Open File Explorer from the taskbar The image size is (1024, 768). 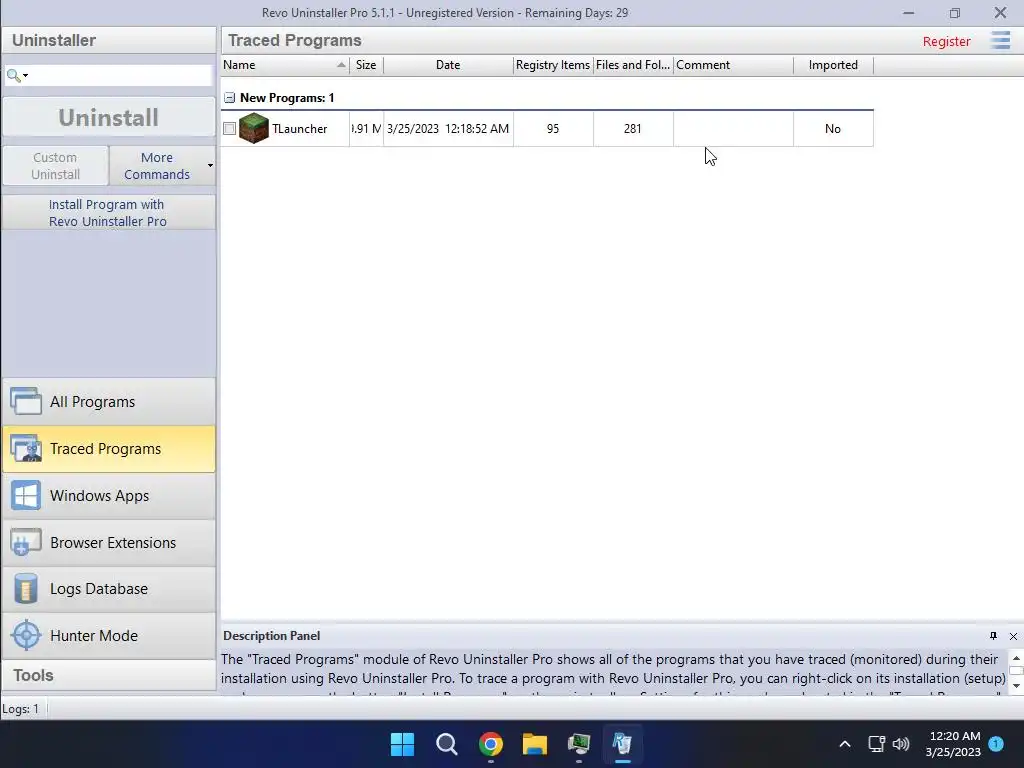(x=534, y=744)
